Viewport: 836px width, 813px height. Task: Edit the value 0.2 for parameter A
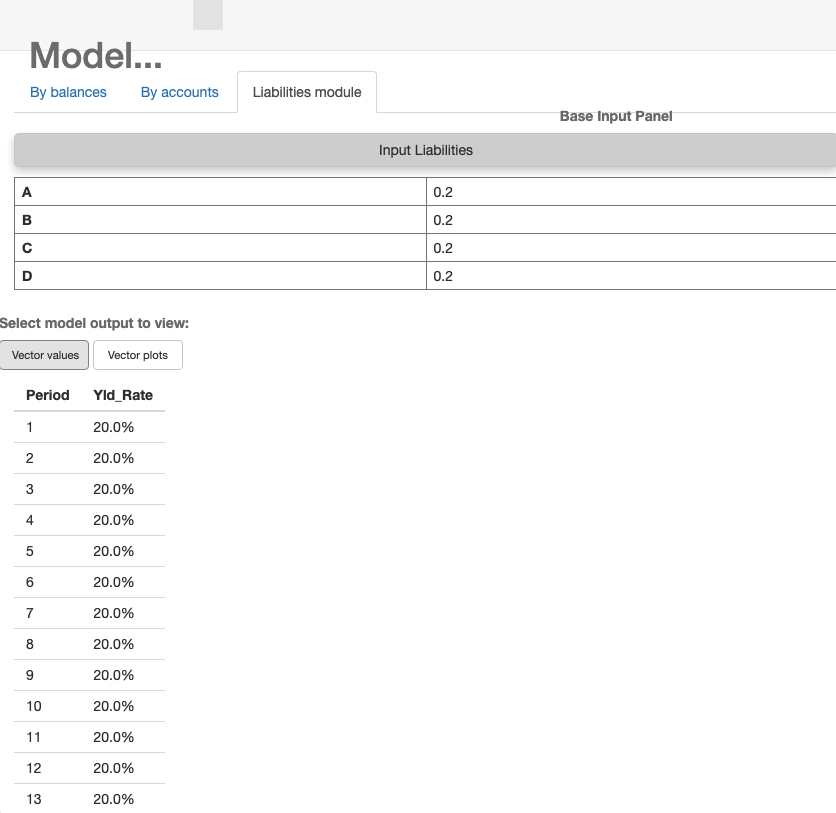click(444, 191)
